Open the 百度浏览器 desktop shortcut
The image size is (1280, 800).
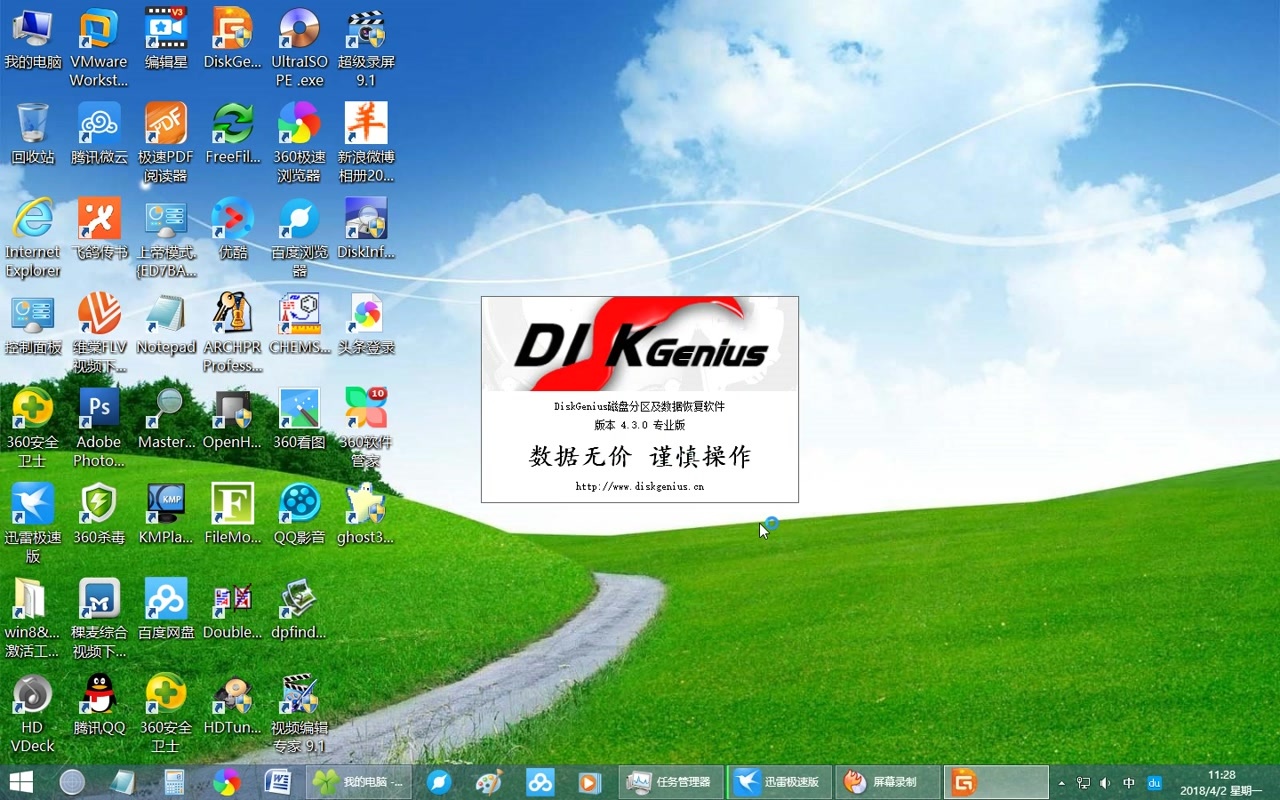coord(299,237)
